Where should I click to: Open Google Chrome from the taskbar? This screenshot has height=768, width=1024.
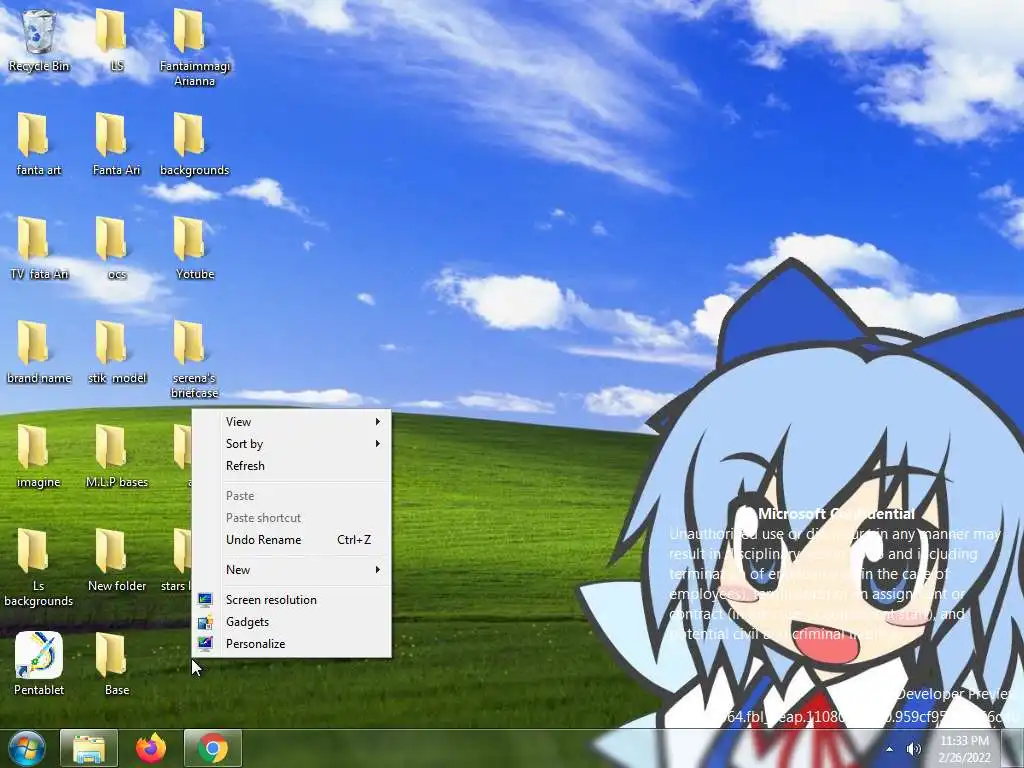(213, 748)
